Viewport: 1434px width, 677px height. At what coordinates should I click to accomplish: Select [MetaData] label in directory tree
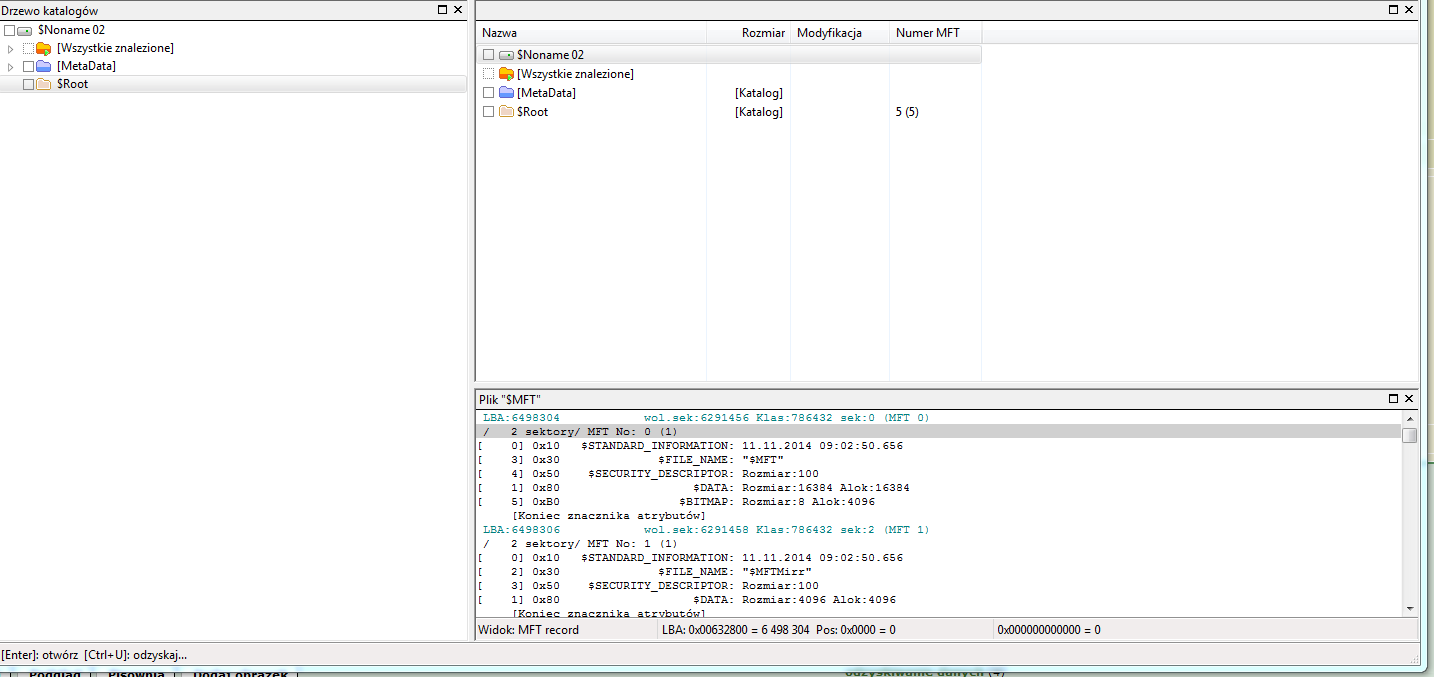click(x=86, y=66)
